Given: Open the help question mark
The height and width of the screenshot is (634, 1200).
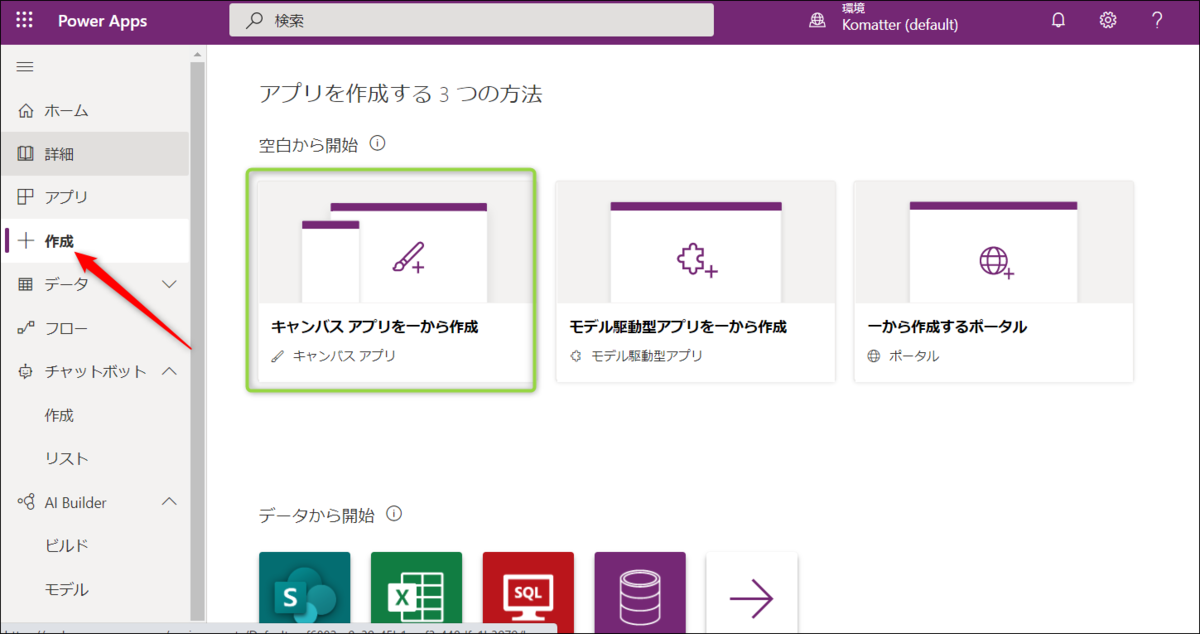Looking at the screenshot, I should (x=1157, y=20).
